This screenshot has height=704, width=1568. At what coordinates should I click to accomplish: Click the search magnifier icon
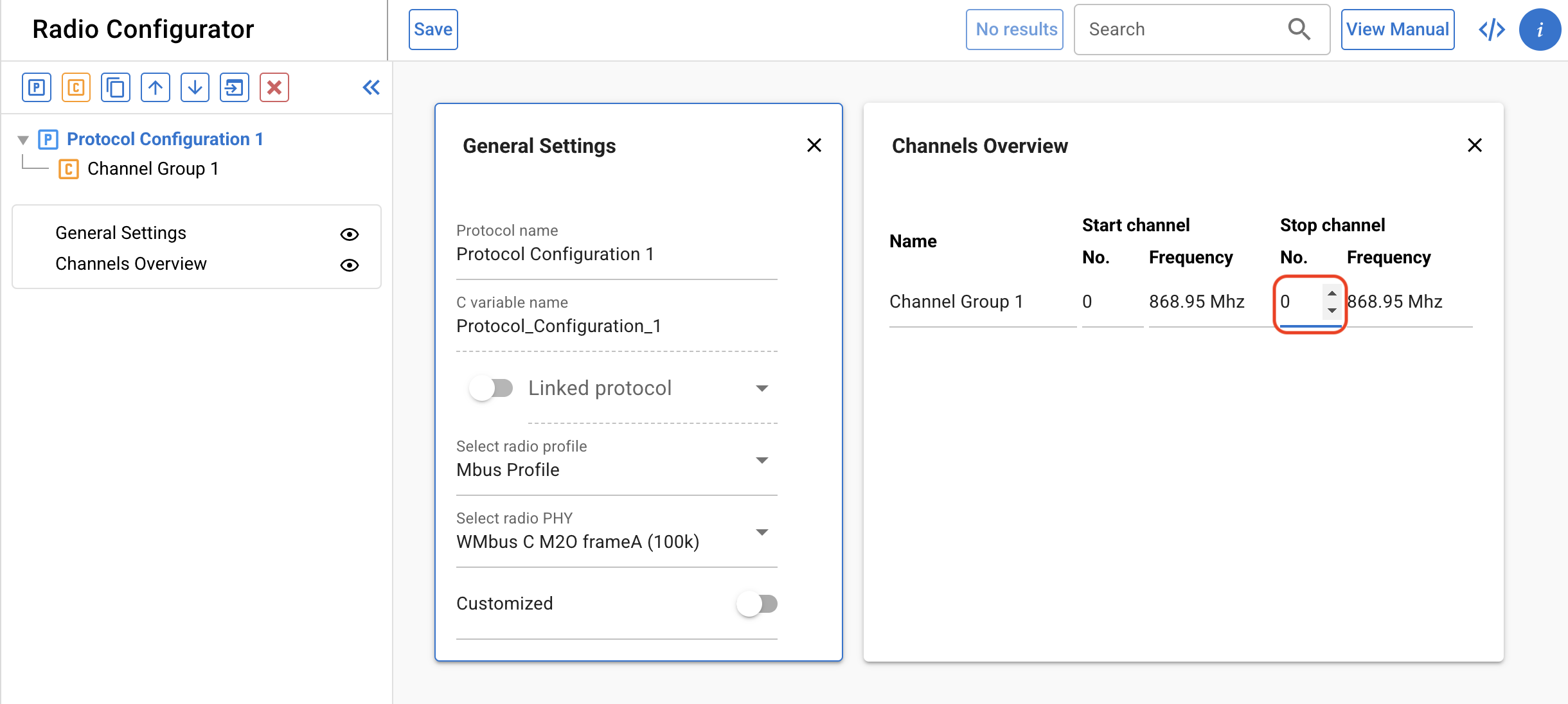[x=1299, y=29]
